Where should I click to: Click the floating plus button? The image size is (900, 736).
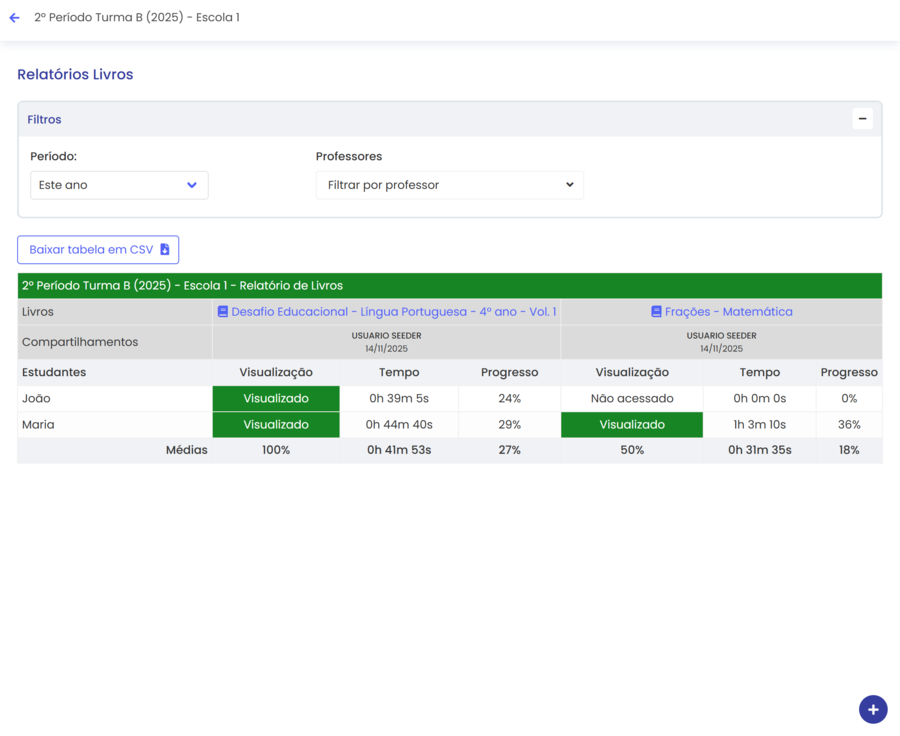(x=872, y=709)
